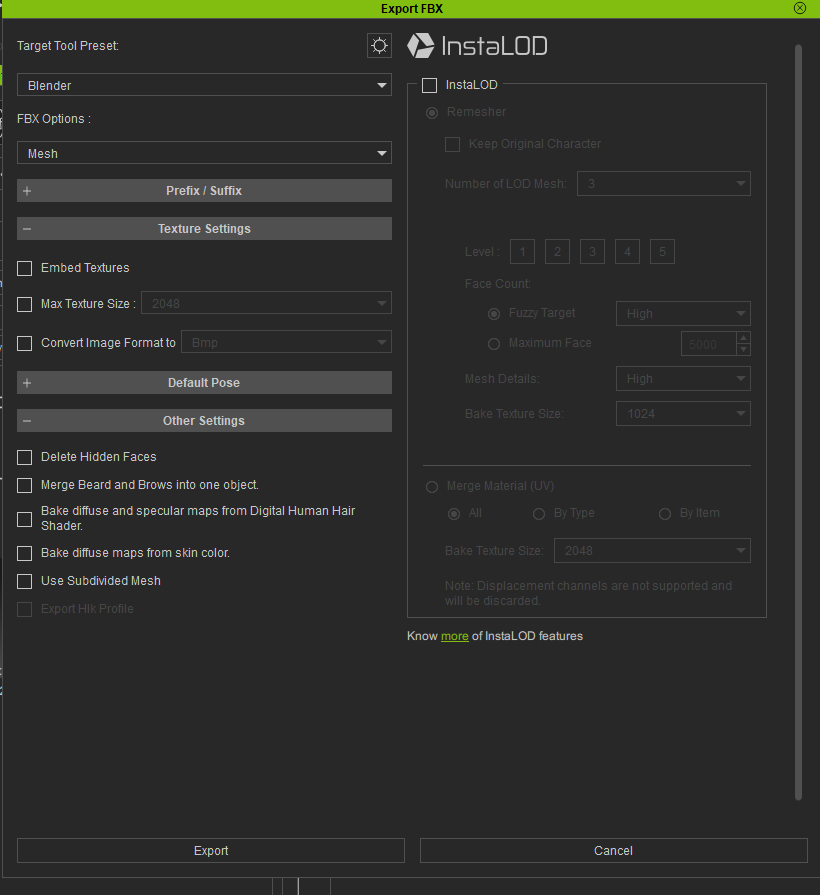
Task: Close the Export FBX dialog
Action: [799, 8]
